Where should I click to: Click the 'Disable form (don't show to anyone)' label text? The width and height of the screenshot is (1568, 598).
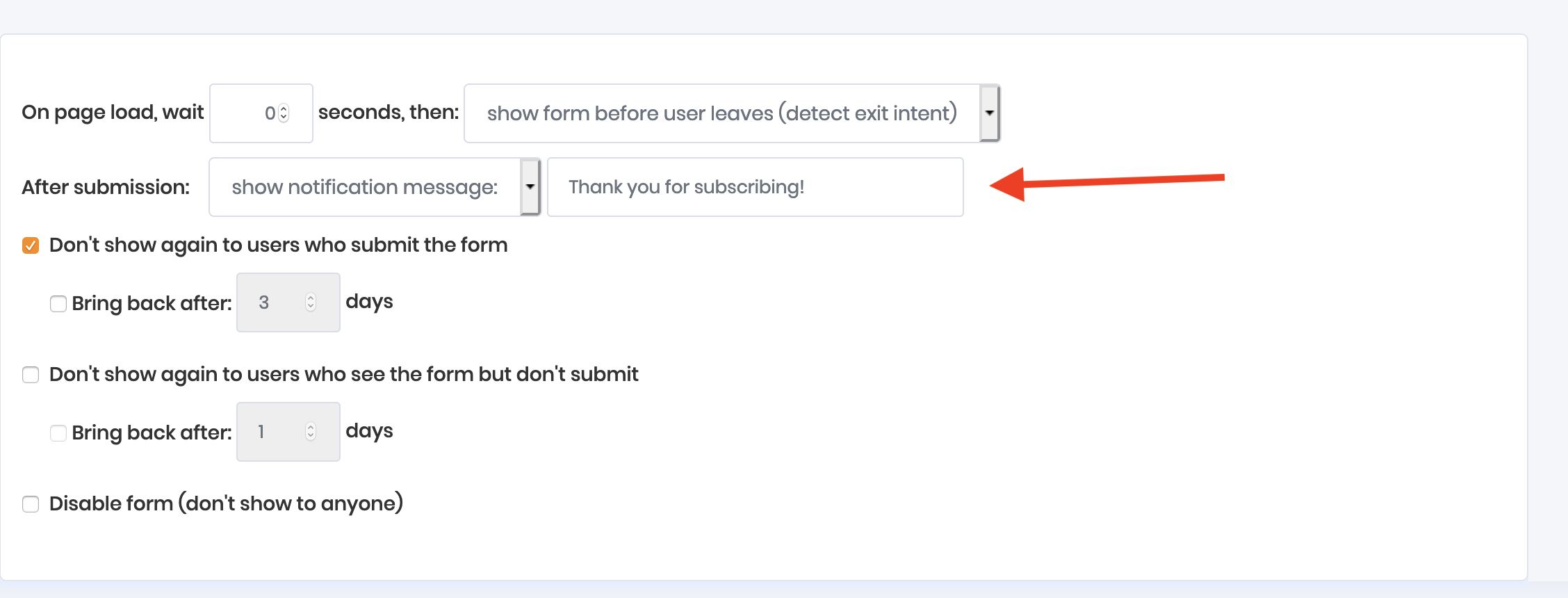(x=226, y=503)
